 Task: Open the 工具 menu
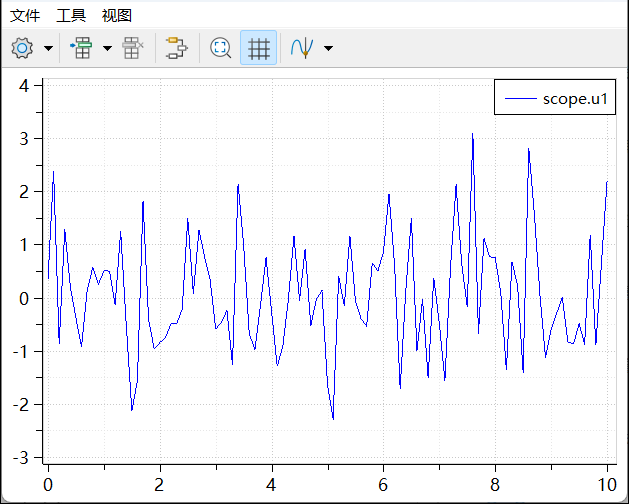(x=71, y=15)
